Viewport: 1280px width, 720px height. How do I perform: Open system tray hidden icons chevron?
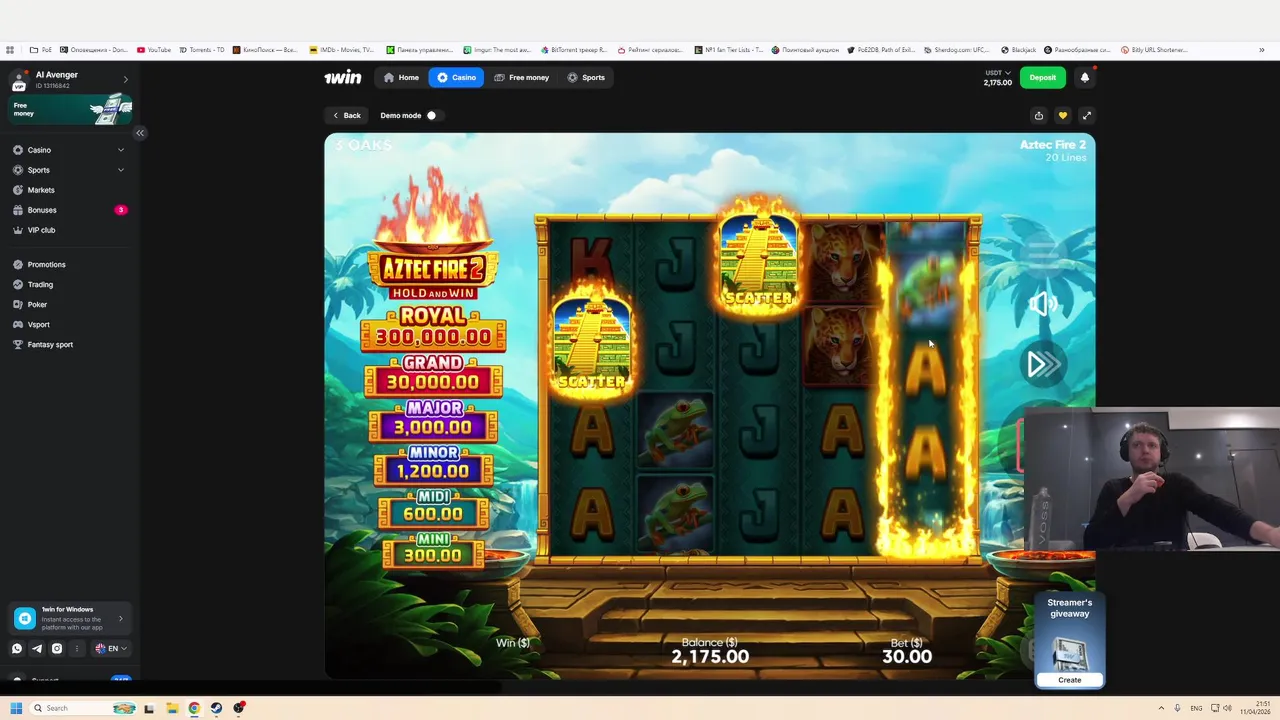pos(1163,708)
